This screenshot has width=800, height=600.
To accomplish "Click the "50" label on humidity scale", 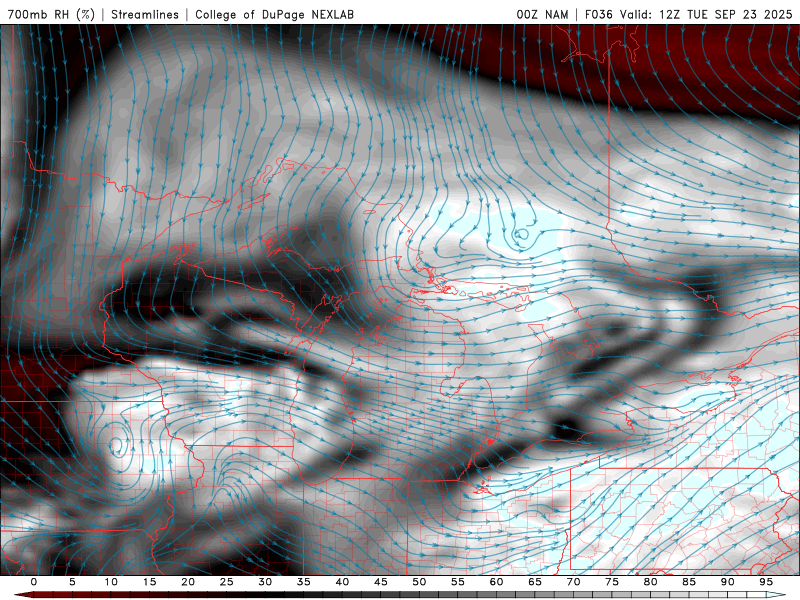I will pos(419,582).
